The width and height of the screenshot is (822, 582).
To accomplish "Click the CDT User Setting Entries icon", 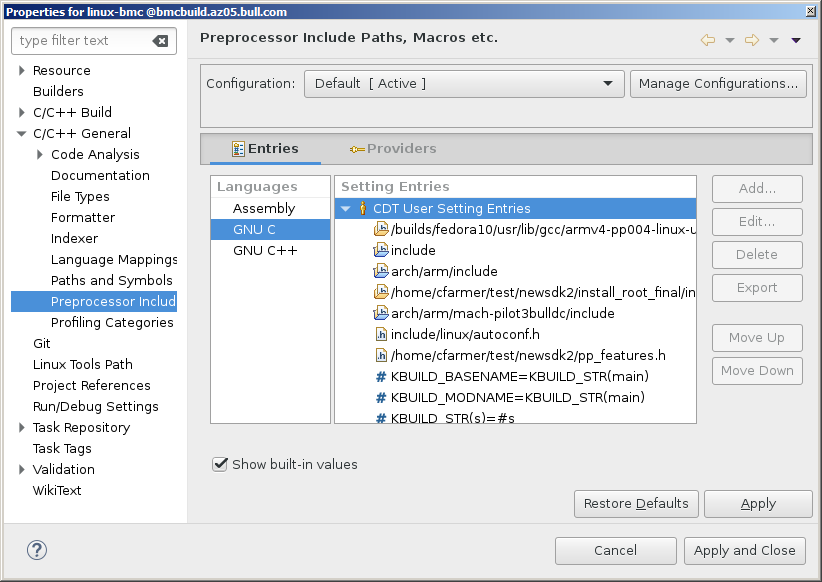I will pyautogui.click(x=362, y=208).
